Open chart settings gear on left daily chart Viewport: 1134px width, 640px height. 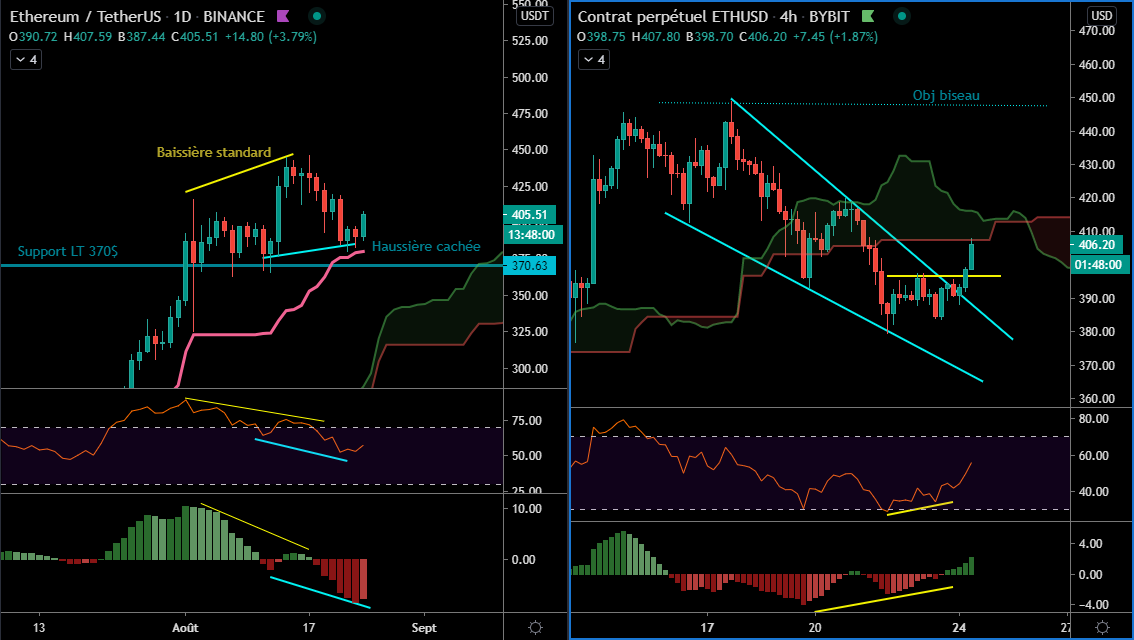click(x=535, y=627)
